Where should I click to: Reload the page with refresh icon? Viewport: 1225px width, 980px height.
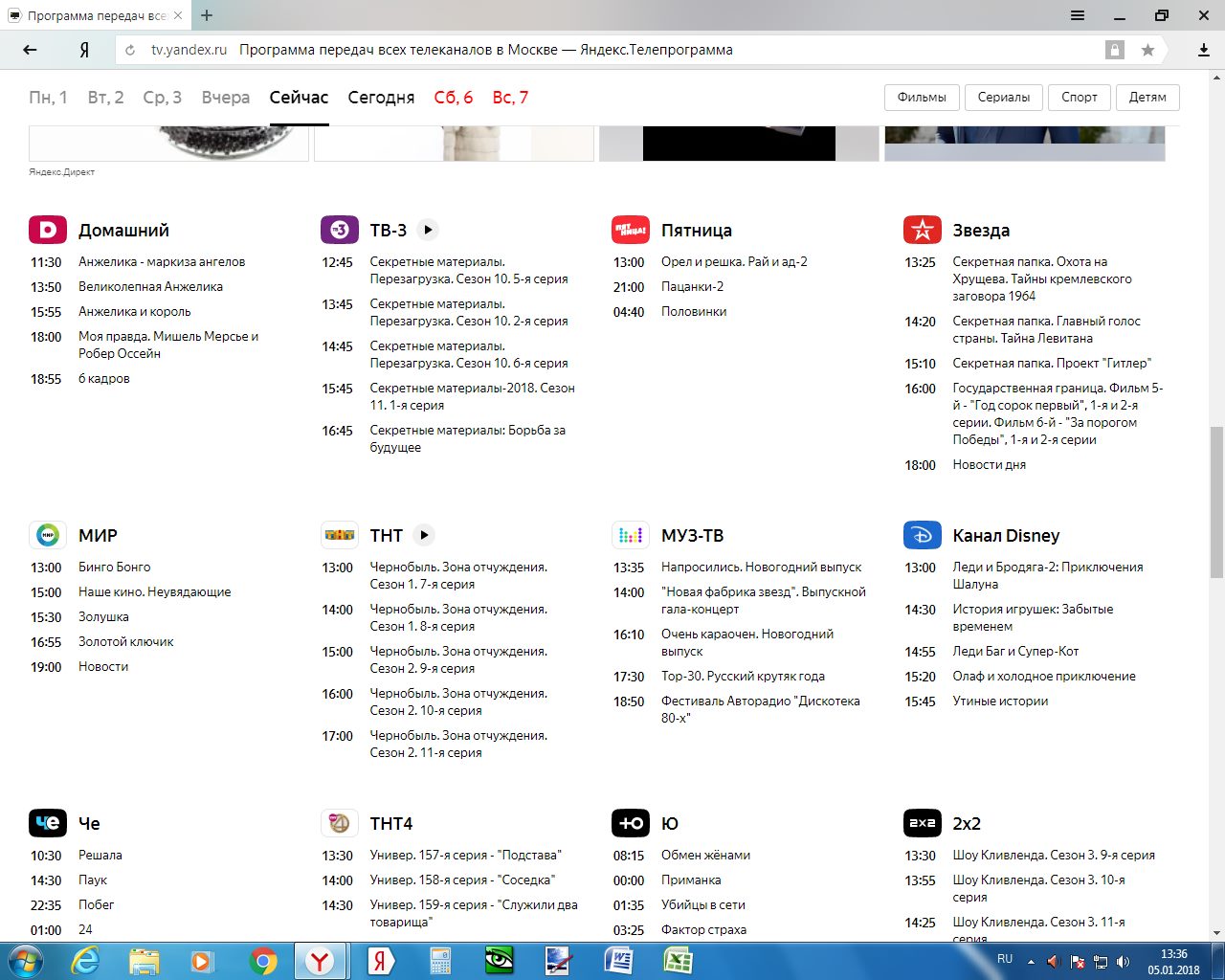tap(131, 50)
